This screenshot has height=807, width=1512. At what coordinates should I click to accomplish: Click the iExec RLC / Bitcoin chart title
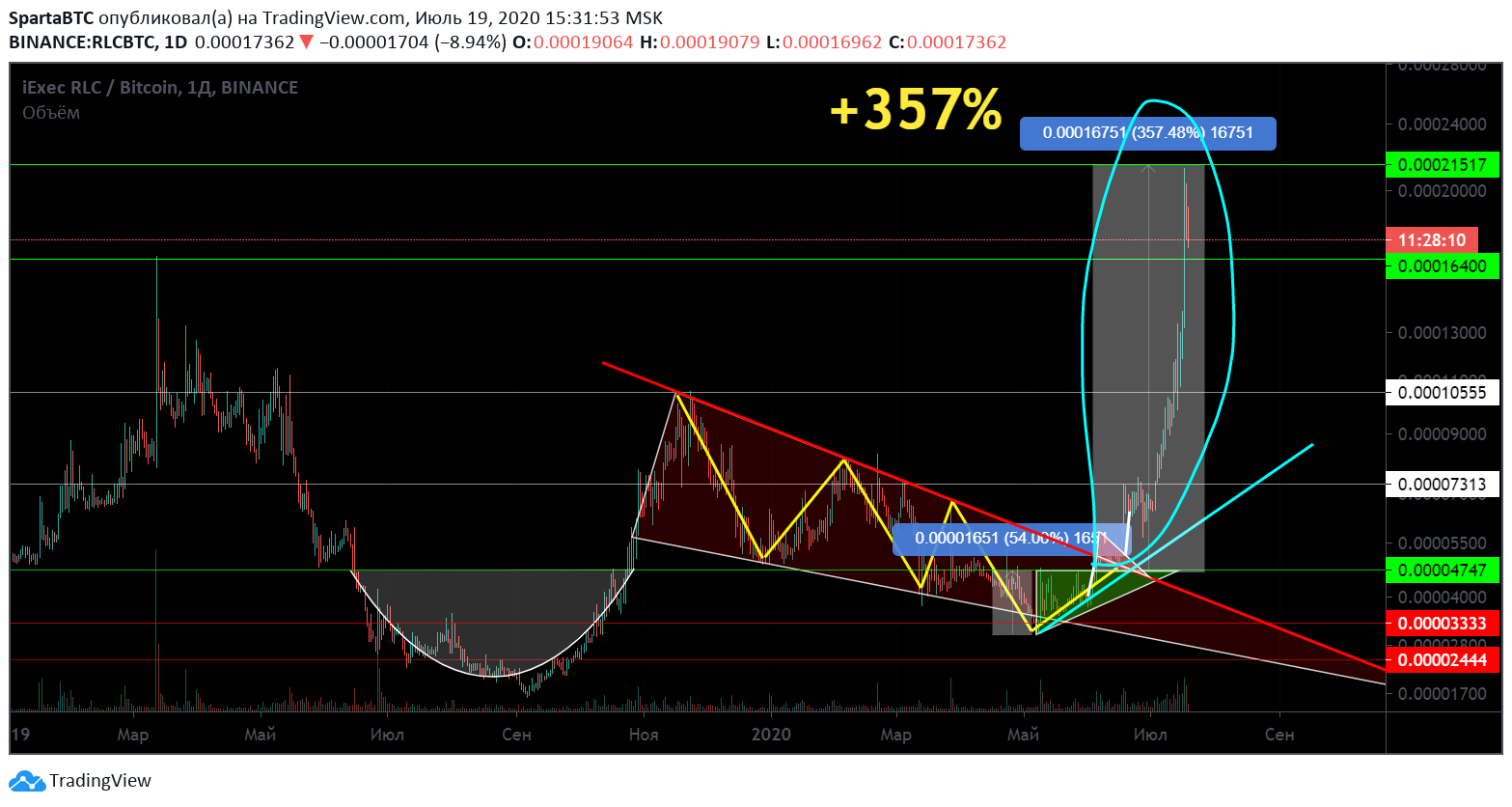point(160,88)
